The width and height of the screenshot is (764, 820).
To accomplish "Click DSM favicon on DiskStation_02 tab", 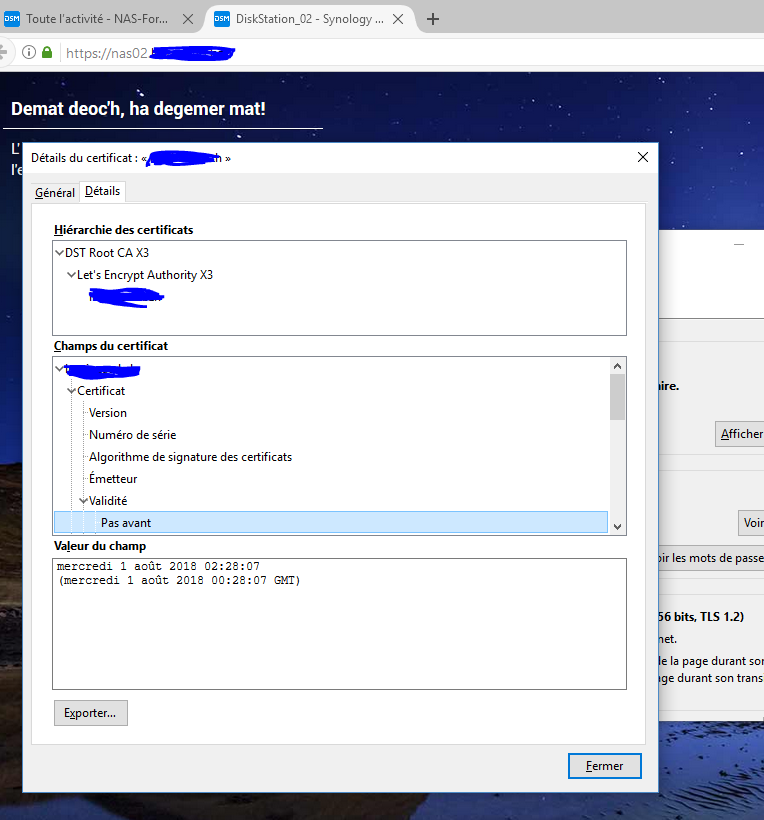I will click(222, 19).
